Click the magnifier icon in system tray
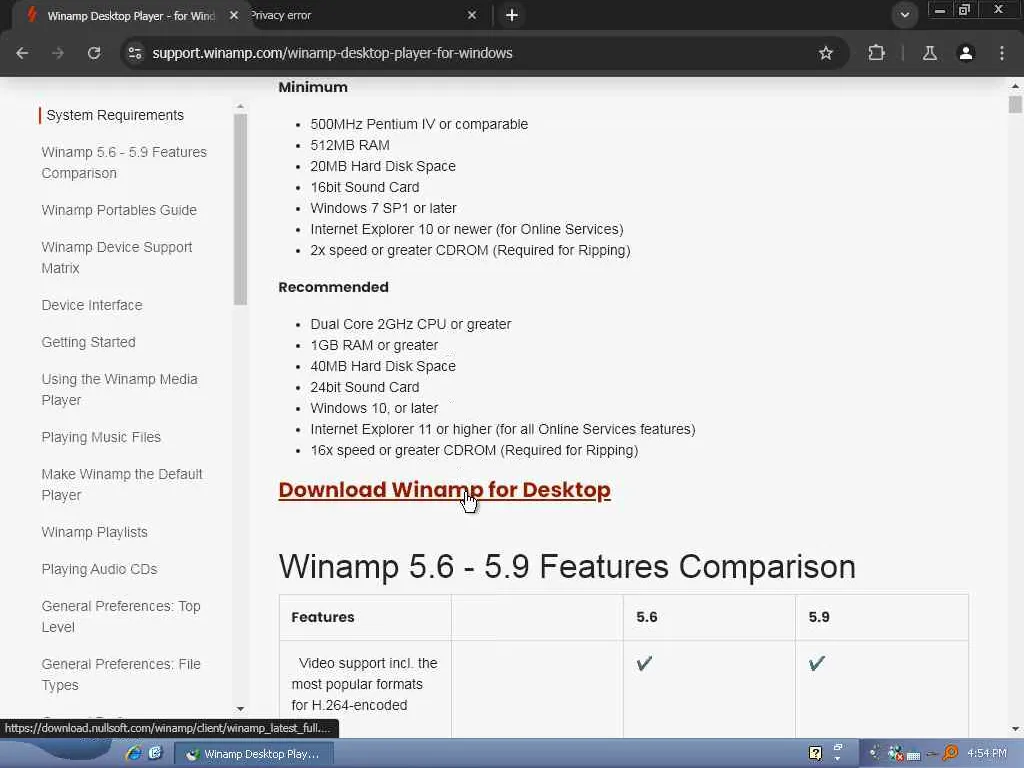The width and height of the screenshot is (1024, 768). click(x=950, y=754)
